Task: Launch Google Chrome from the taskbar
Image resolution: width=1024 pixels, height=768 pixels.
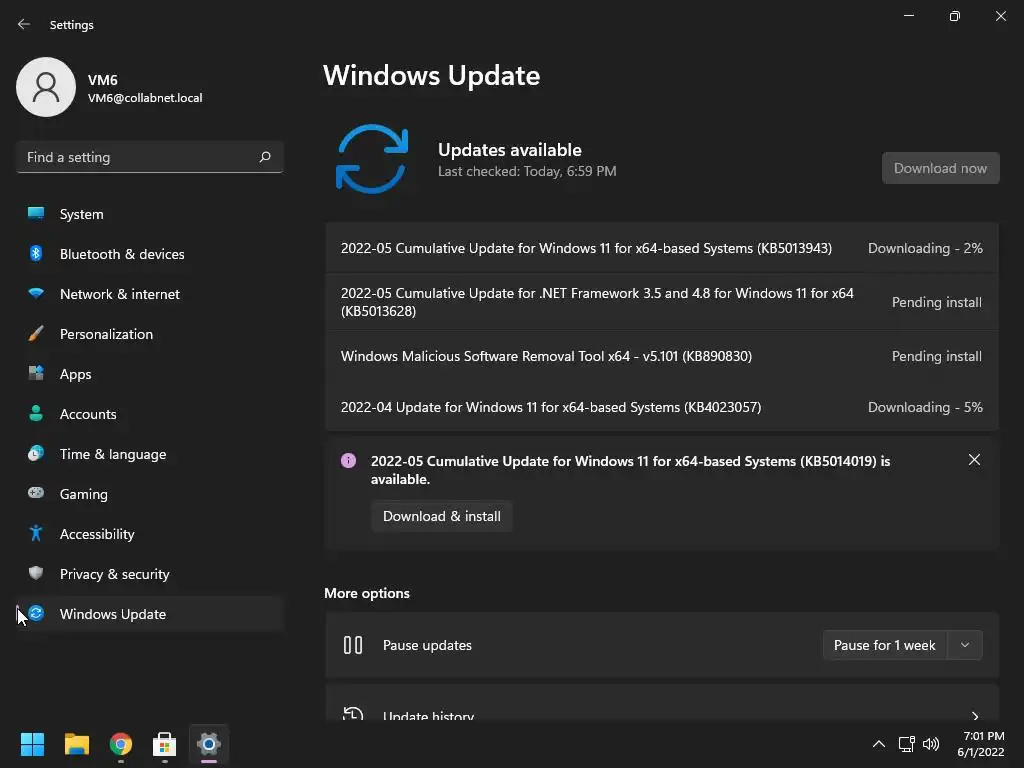Action: point(121,744)
